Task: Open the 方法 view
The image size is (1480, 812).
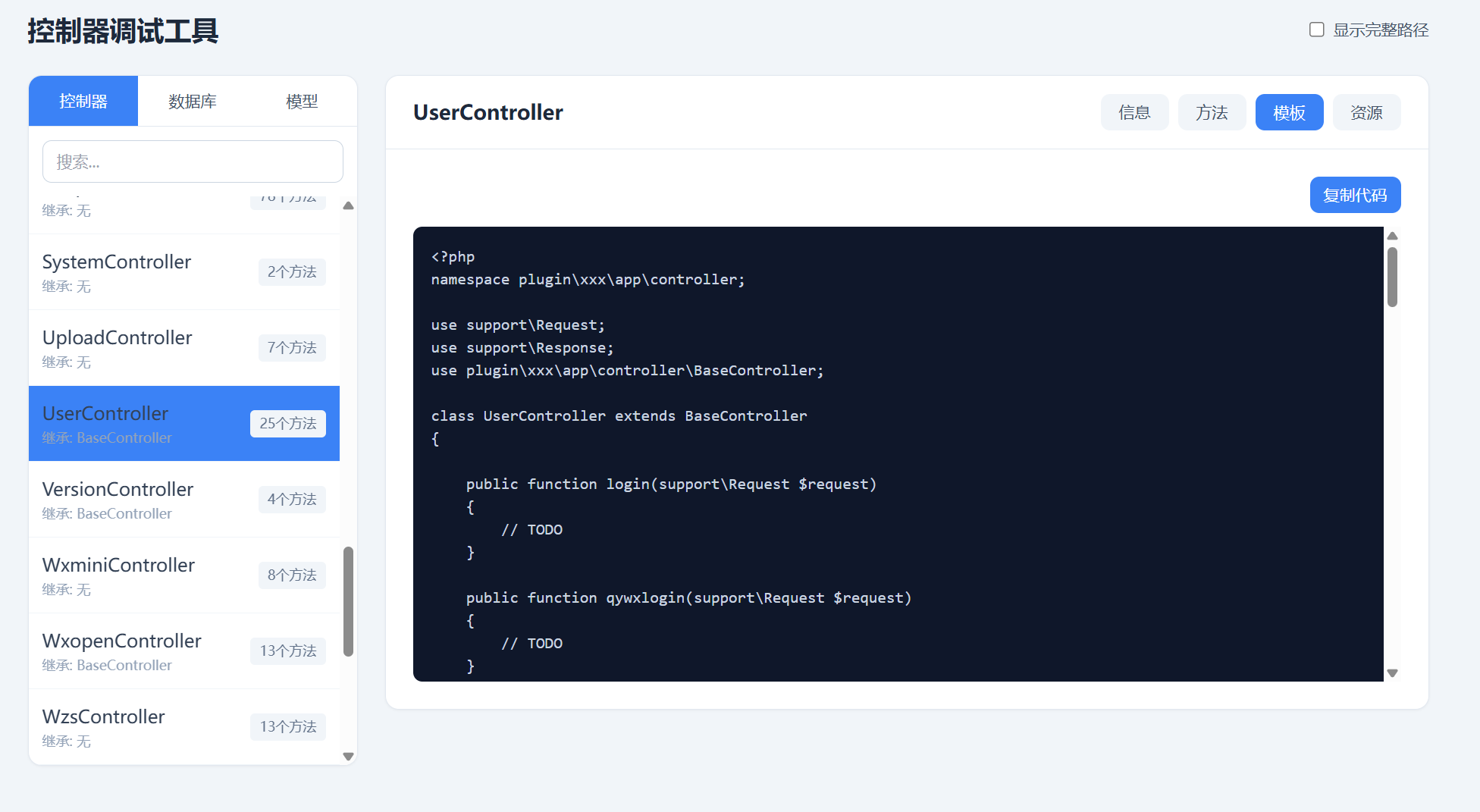Action: pyautogui.click(x=1212, y=112)
